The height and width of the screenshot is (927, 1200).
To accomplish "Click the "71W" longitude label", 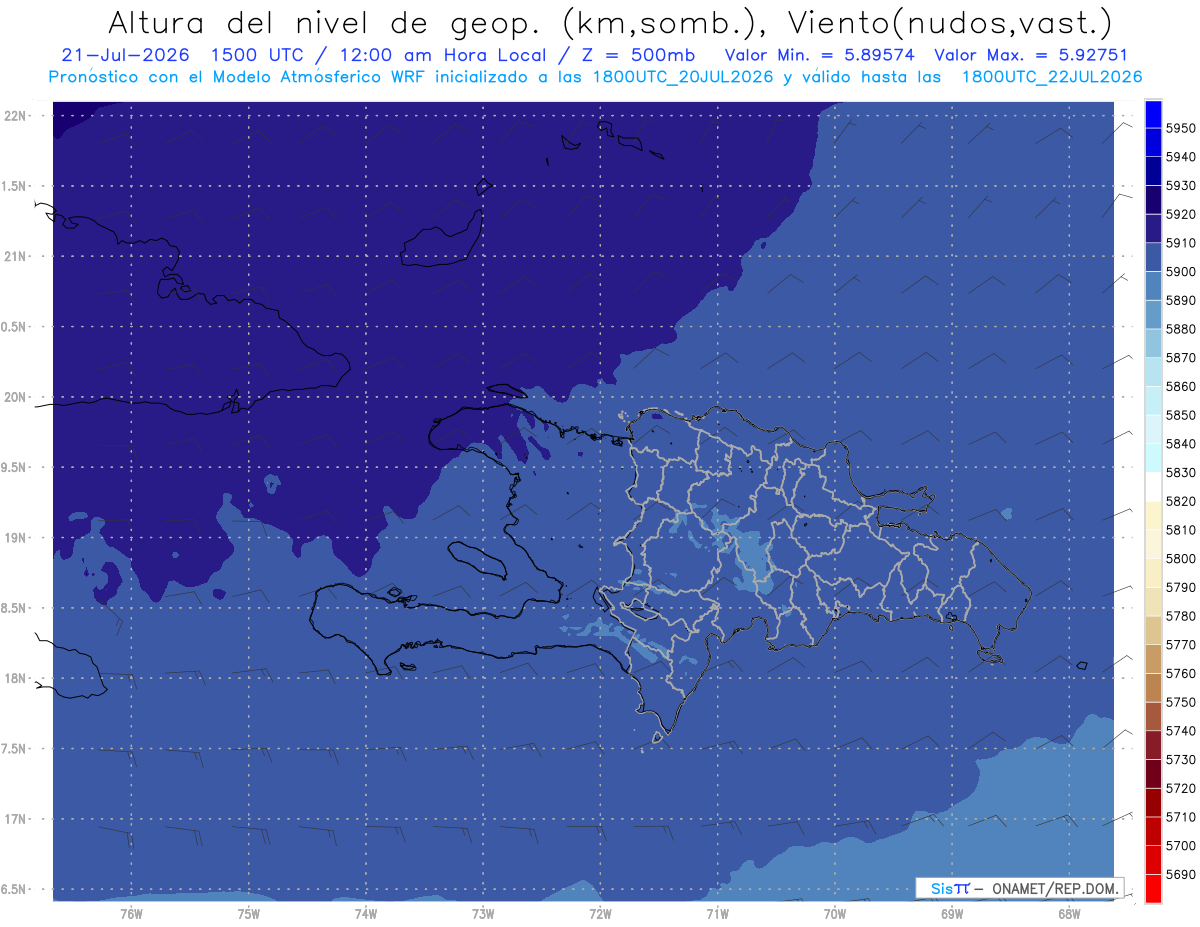I will (x=717, y=913).
